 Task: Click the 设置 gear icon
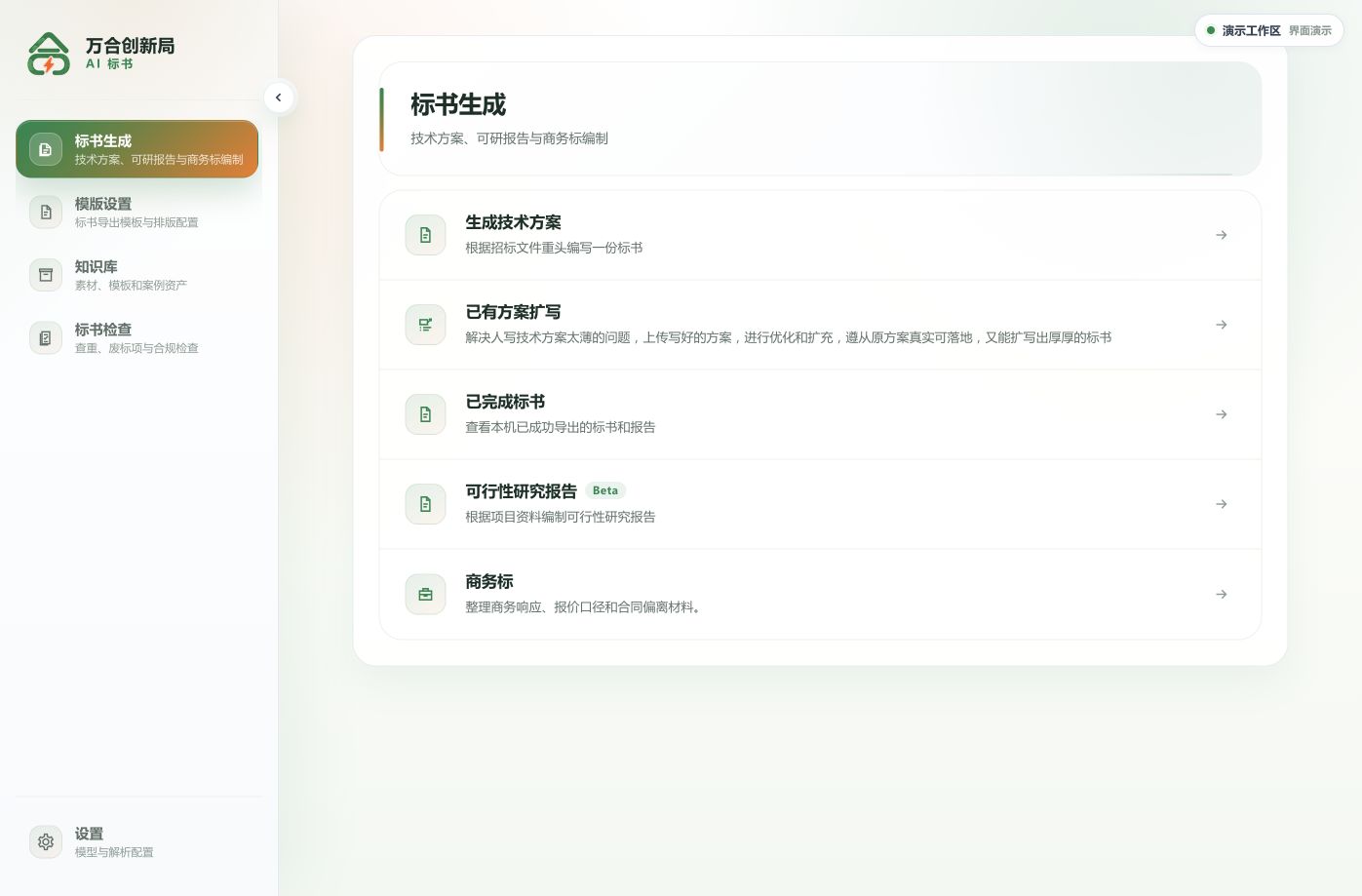[46, 841]
